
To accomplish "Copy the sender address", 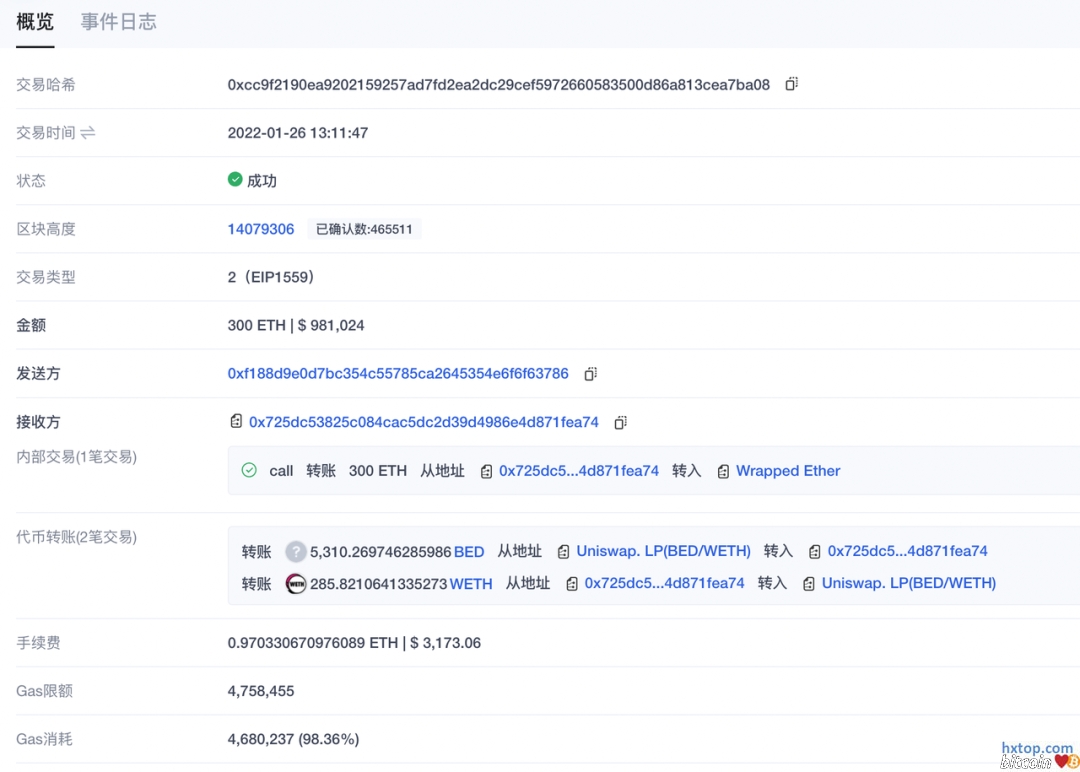I will [590, 374].
